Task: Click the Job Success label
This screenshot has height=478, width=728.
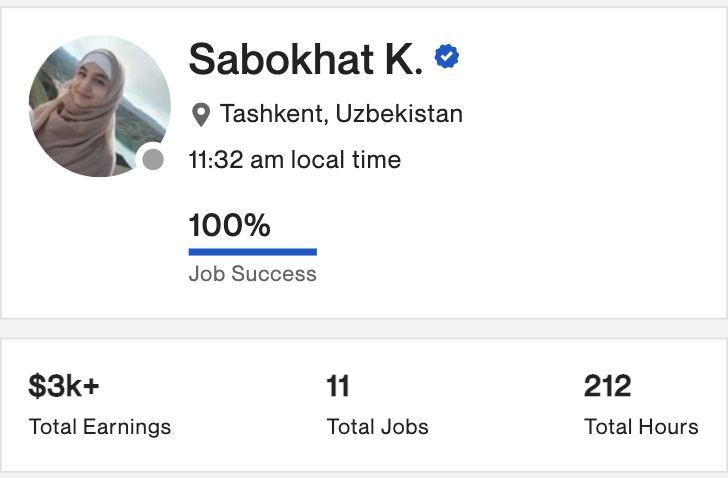Action: coord(252,274)
